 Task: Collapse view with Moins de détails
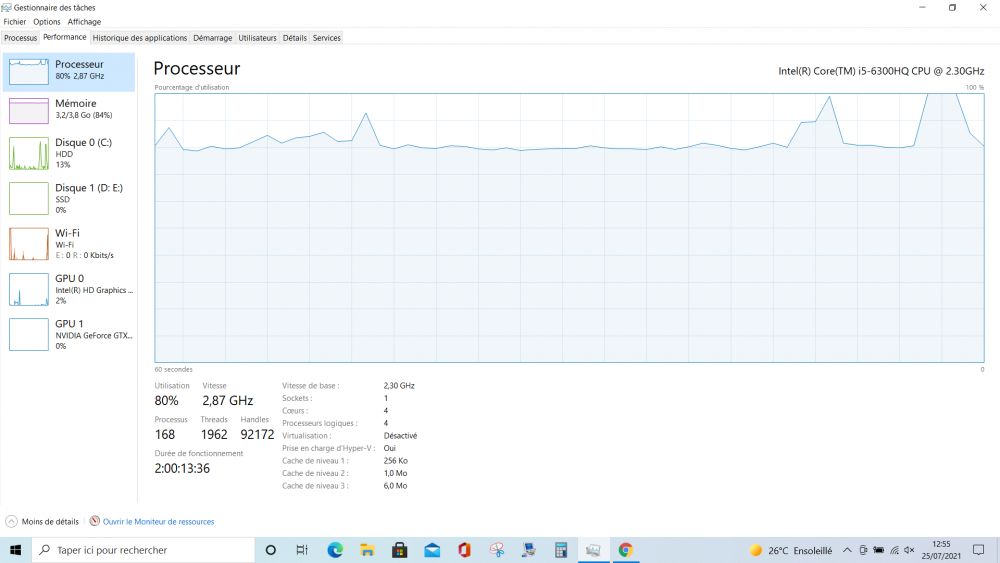42,522
